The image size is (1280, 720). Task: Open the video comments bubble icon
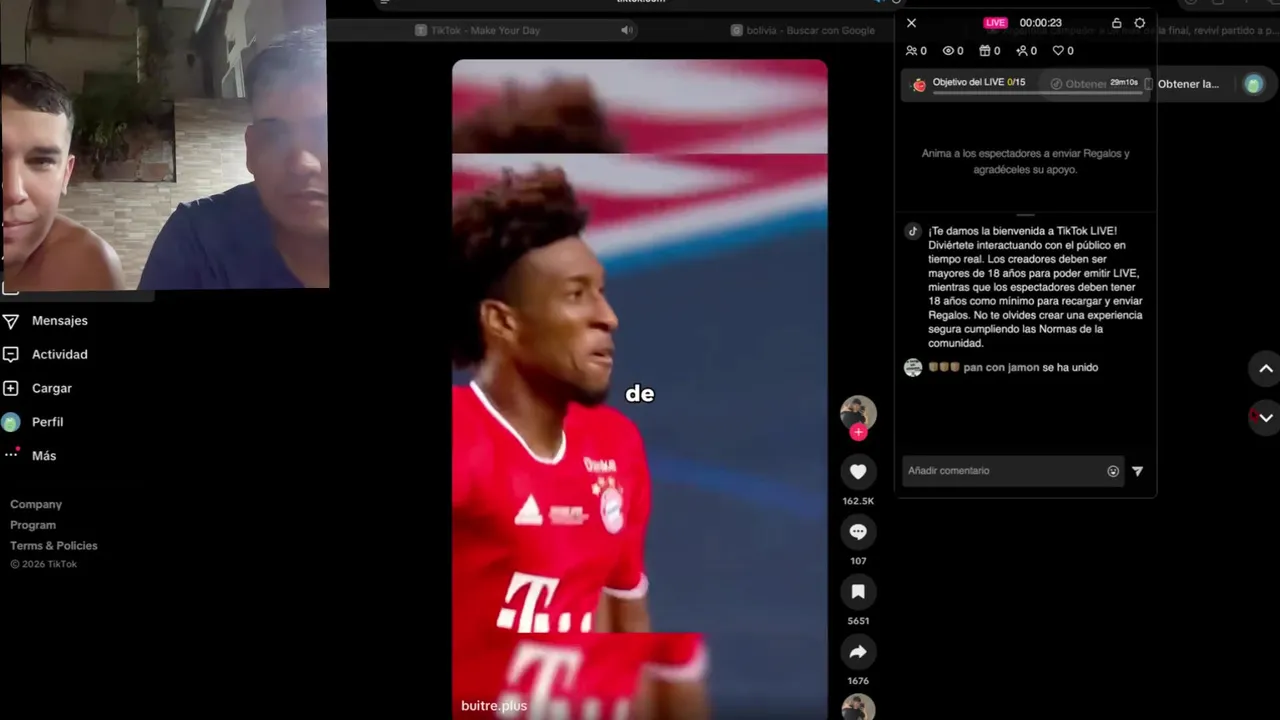(858, 532)
